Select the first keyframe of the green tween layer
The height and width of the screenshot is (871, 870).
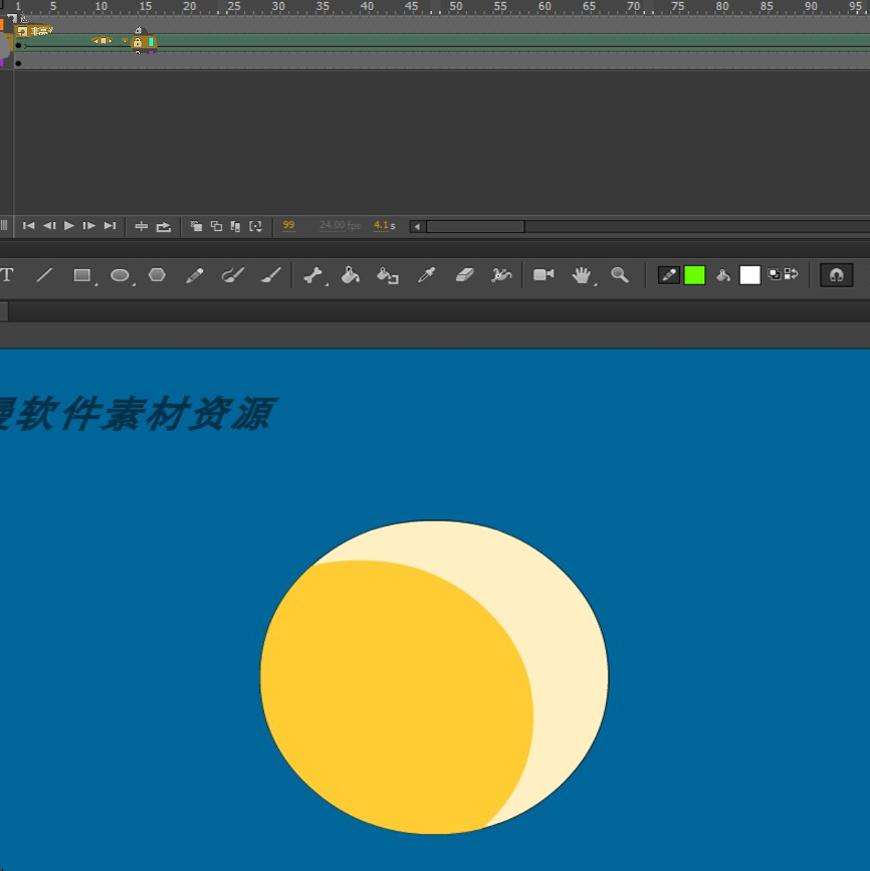tap(18, 46)
